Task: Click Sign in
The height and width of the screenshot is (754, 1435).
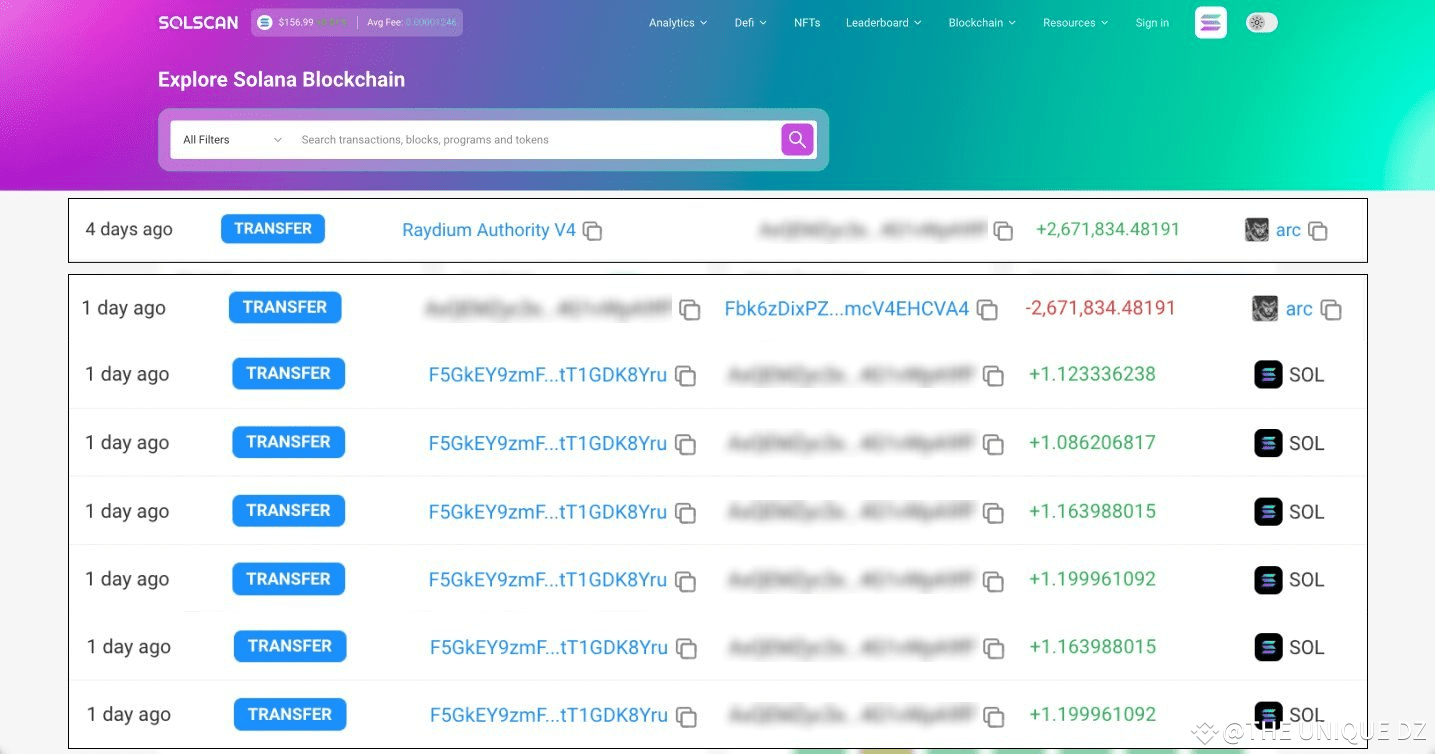Action: [1152, 23]
